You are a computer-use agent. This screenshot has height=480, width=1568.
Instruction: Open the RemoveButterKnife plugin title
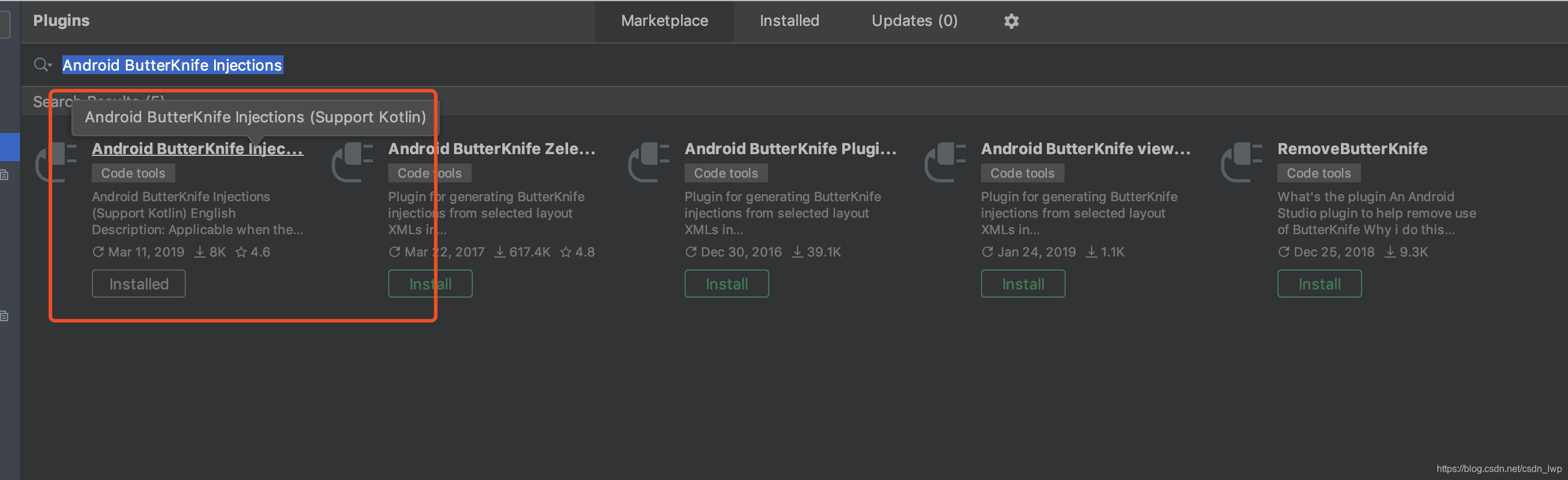[1352, 149]
